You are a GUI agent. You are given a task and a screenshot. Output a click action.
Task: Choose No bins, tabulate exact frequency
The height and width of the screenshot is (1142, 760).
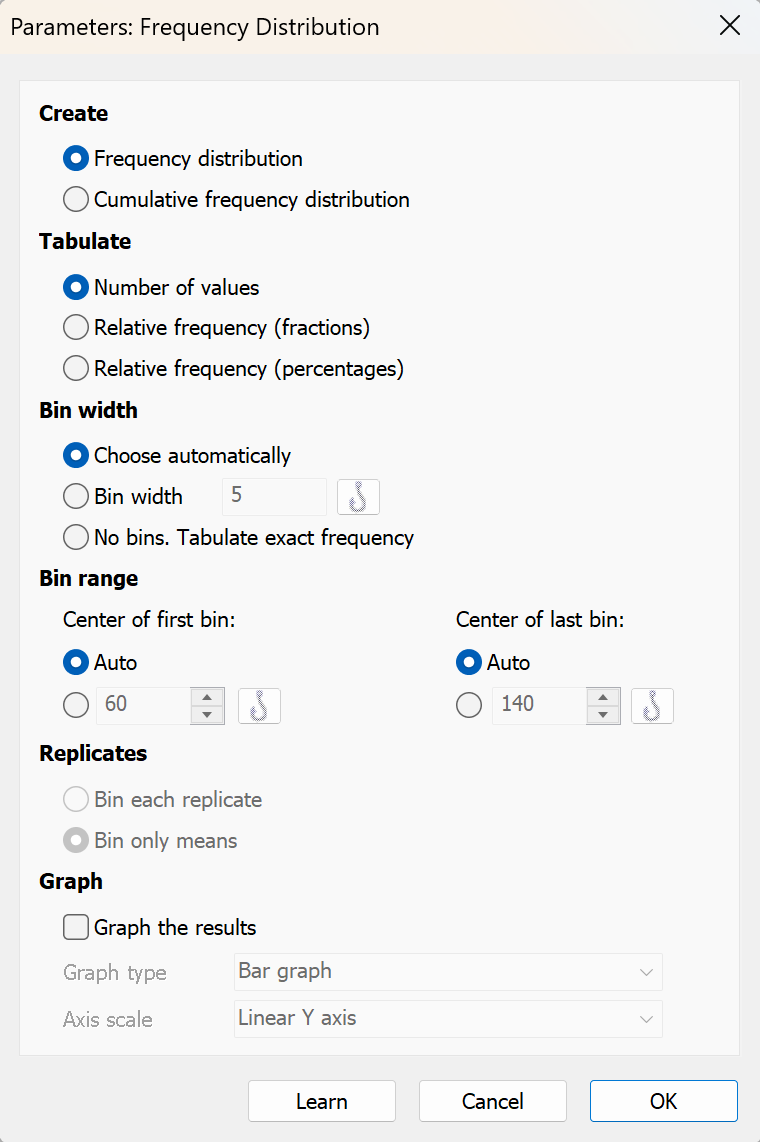pyautogui.click(x=76, y=538)
